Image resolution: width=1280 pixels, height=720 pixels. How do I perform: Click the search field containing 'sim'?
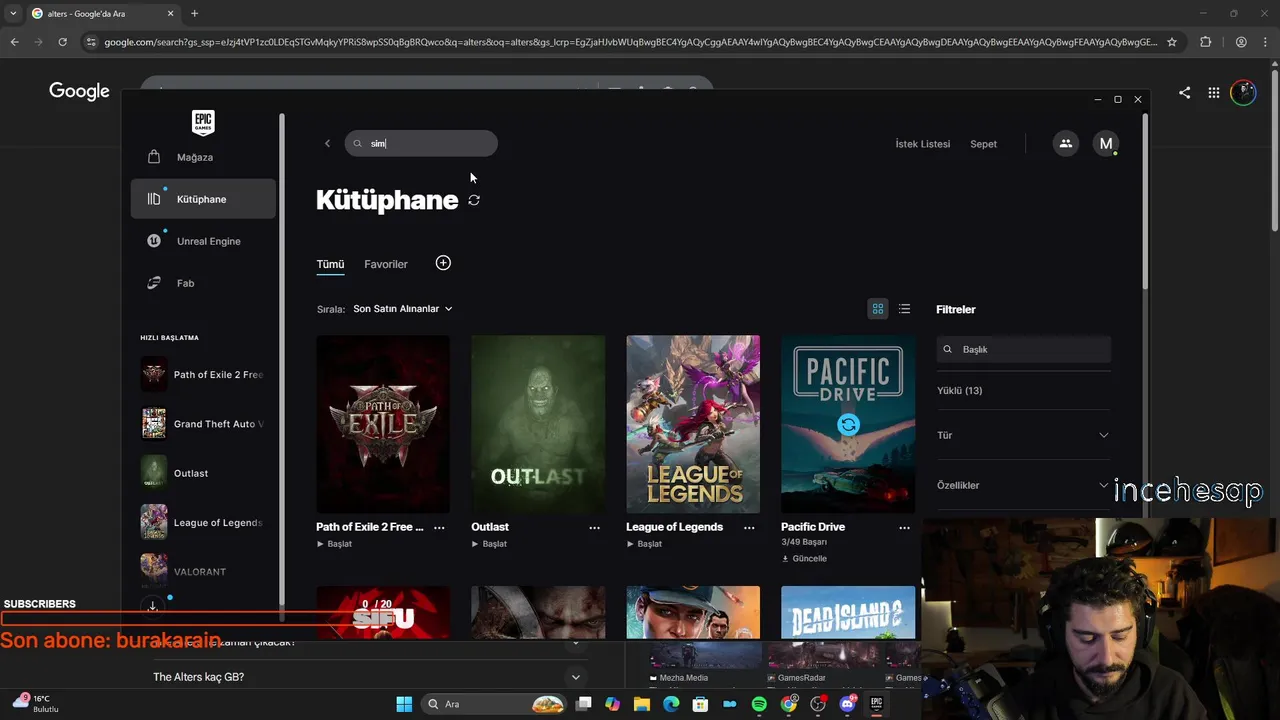click(x=421, y=143)
